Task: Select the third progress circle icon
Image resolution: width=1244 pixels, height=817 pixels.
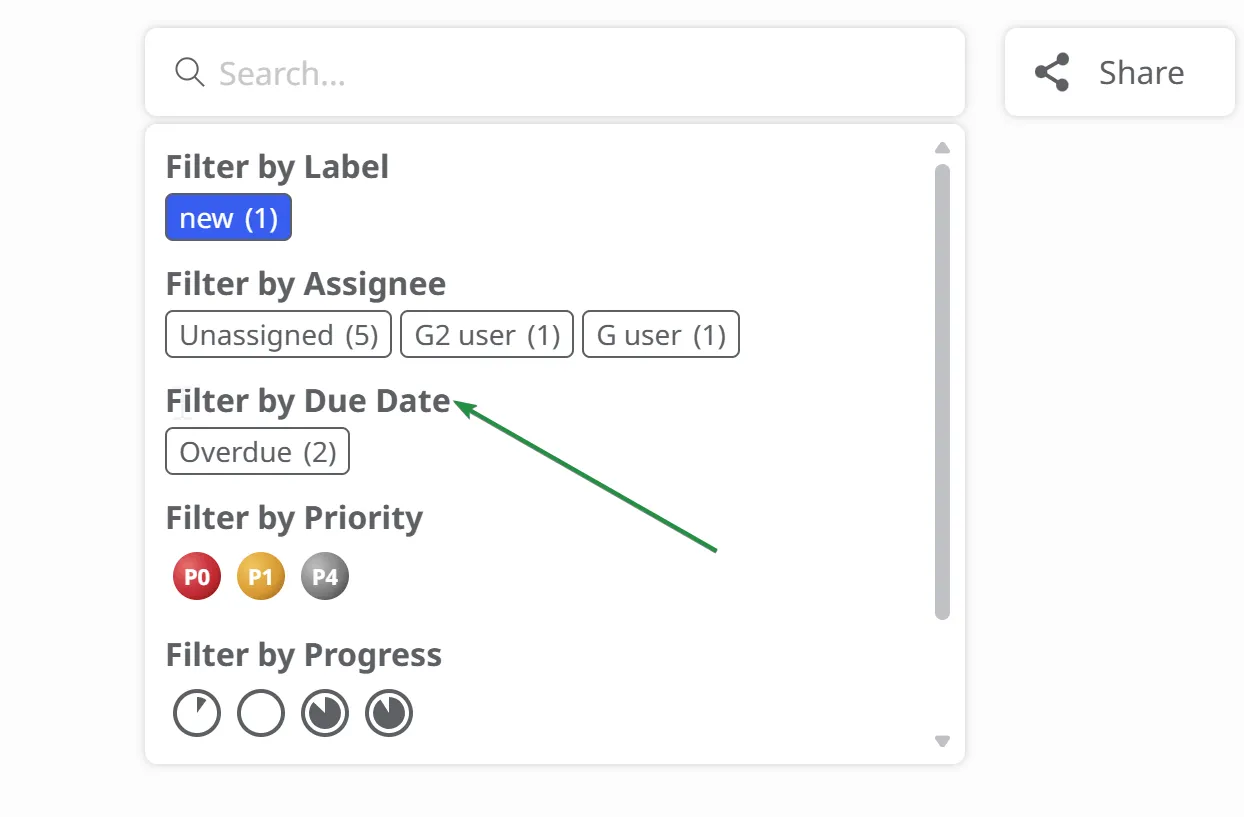Action: point(325,714)
